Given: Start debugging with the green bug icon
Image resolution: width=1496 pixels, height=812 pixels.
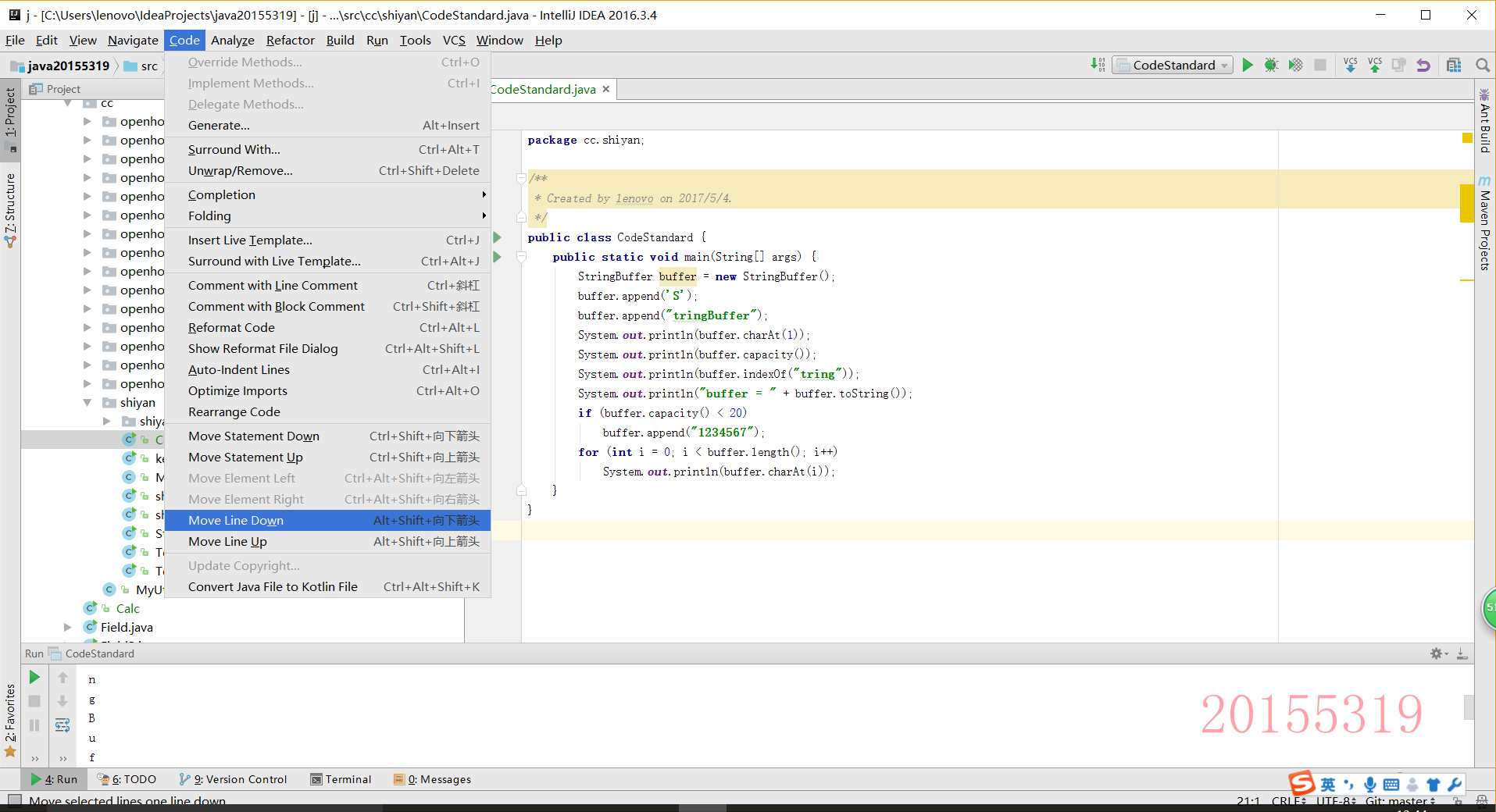Looking at the screenshot, I should (1272, 65).
